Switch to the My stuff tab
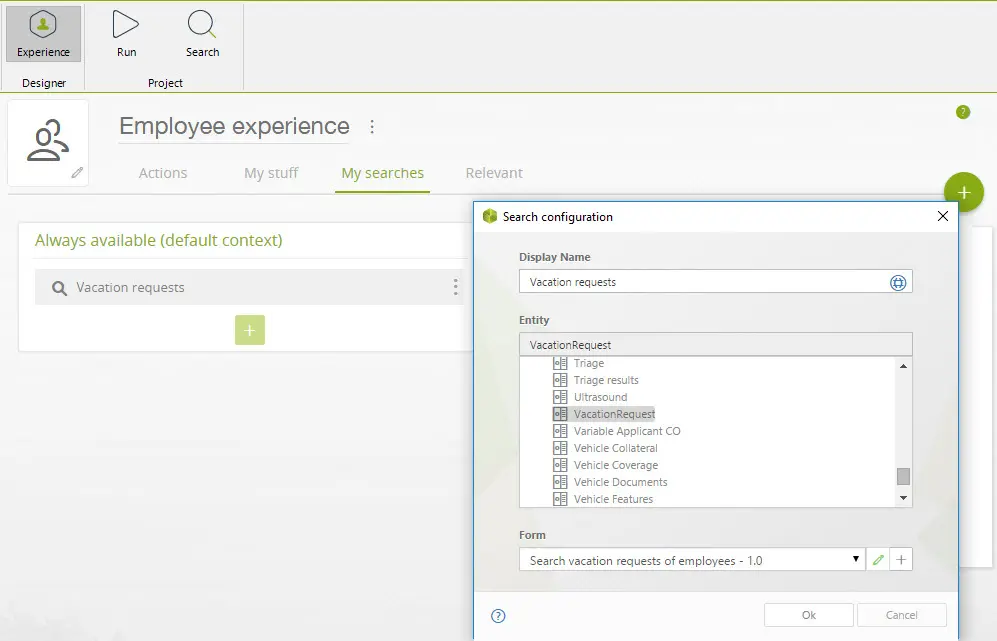997x641 pixels. point(271,173)
